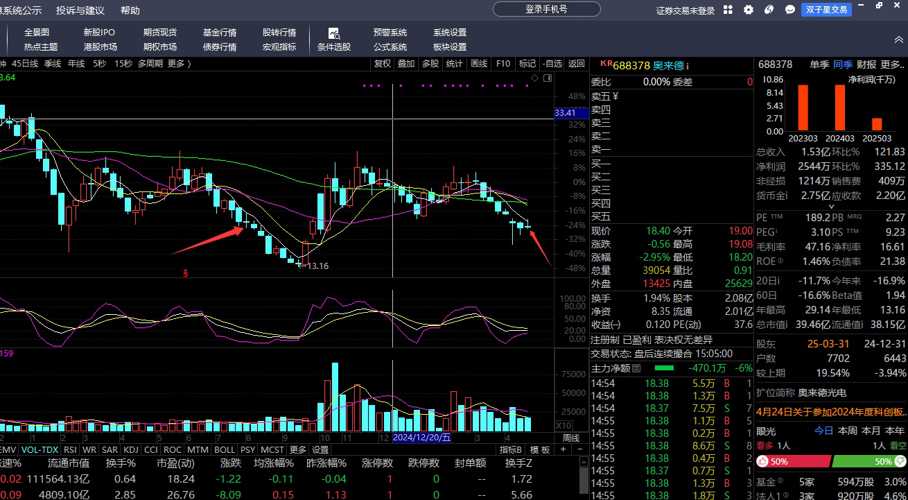Expand financial data with the down chevron
Screen dimensions: 908x500
pos(832,206)
